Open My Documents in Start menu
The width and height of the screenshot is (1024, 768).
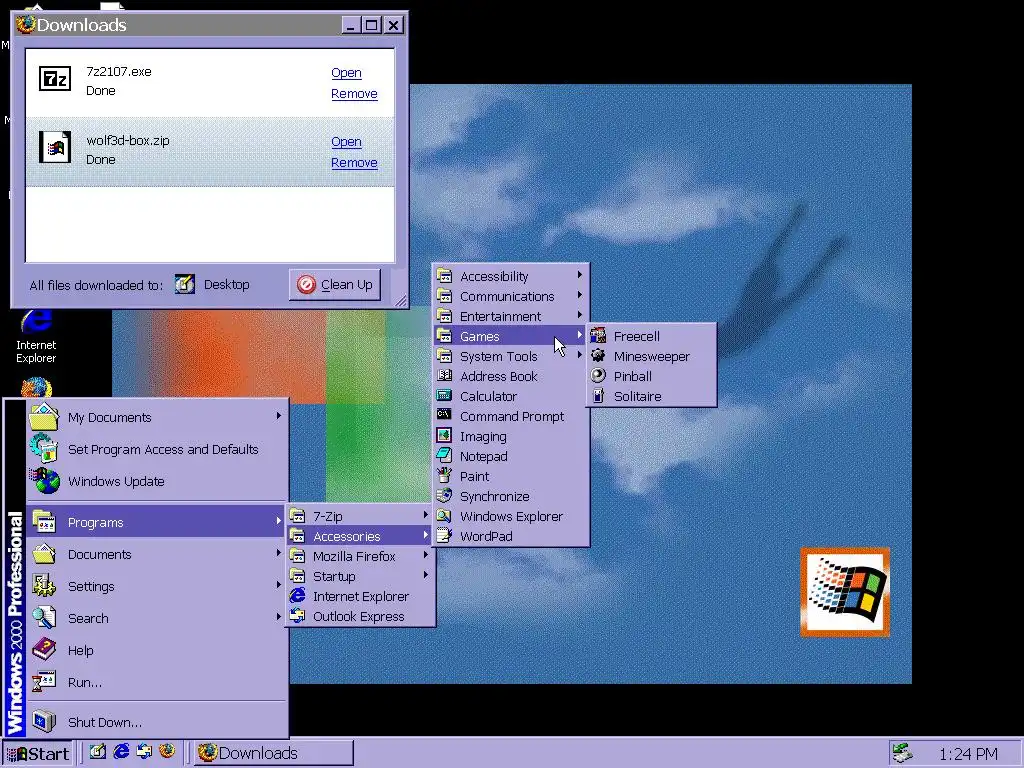pyautogui.click(x=157, y=417)
